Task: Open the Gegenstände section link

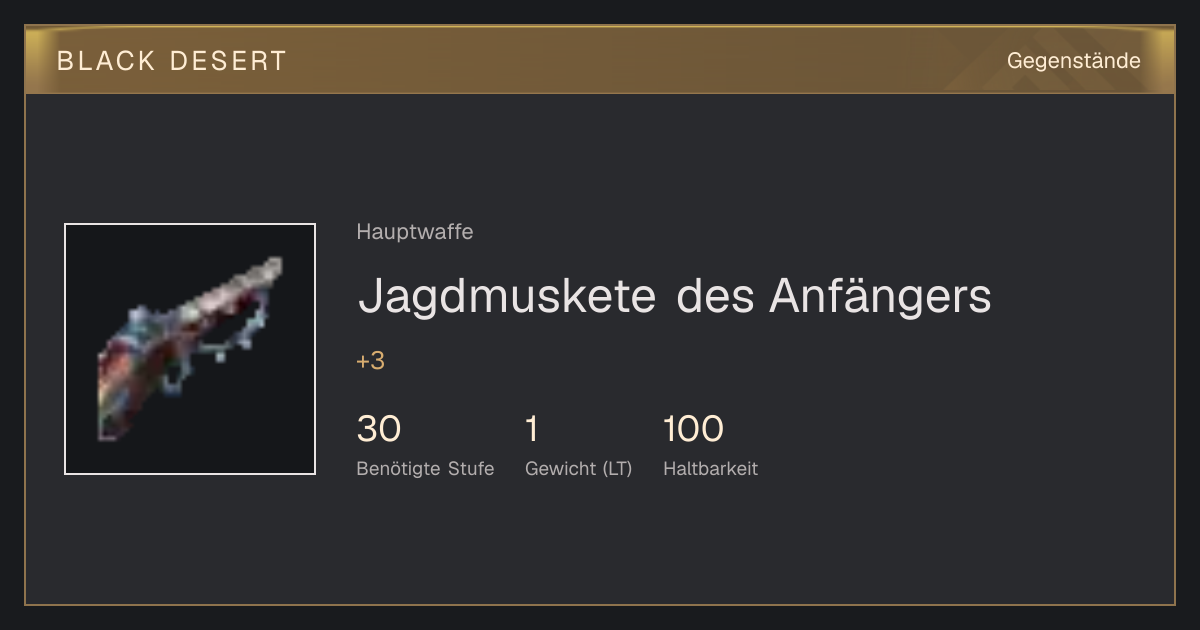Action: tap(1073, 61)
